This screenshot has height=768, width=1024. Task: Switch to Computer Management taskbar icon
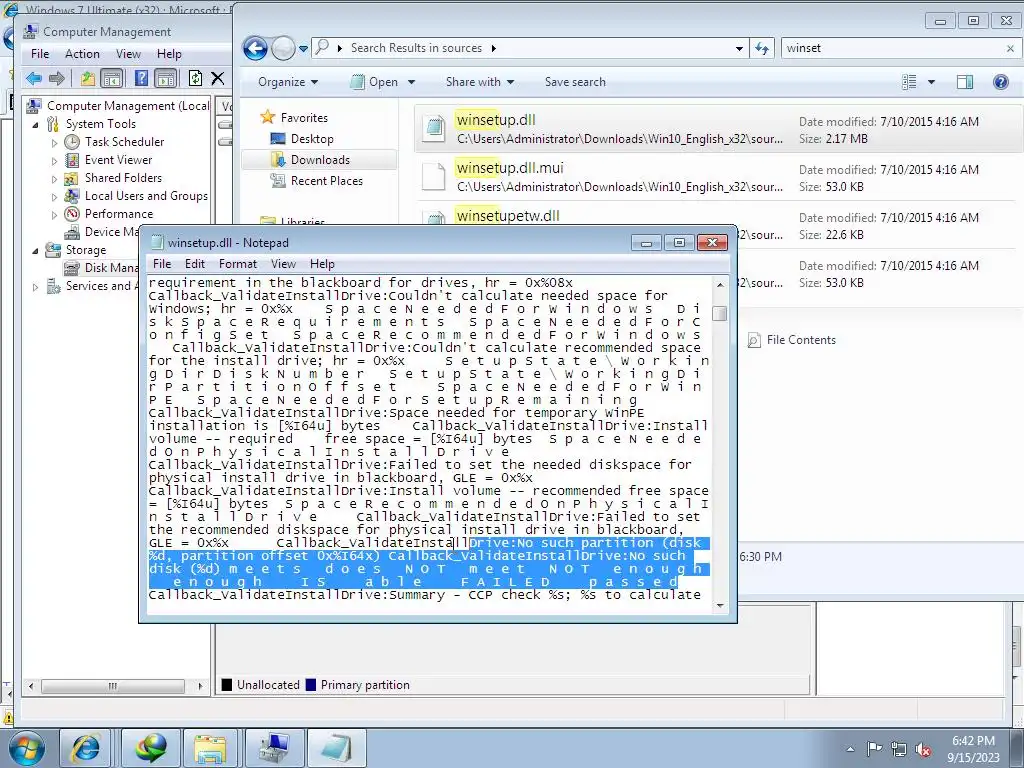coord(274,748)
